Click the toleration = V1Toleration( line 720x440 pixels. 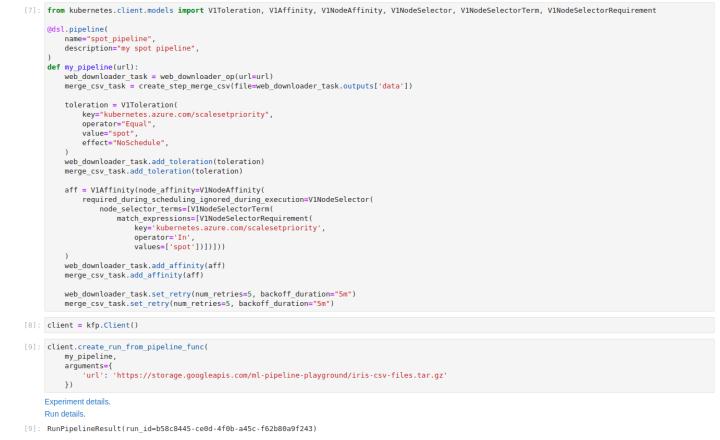tap(121, 105)
